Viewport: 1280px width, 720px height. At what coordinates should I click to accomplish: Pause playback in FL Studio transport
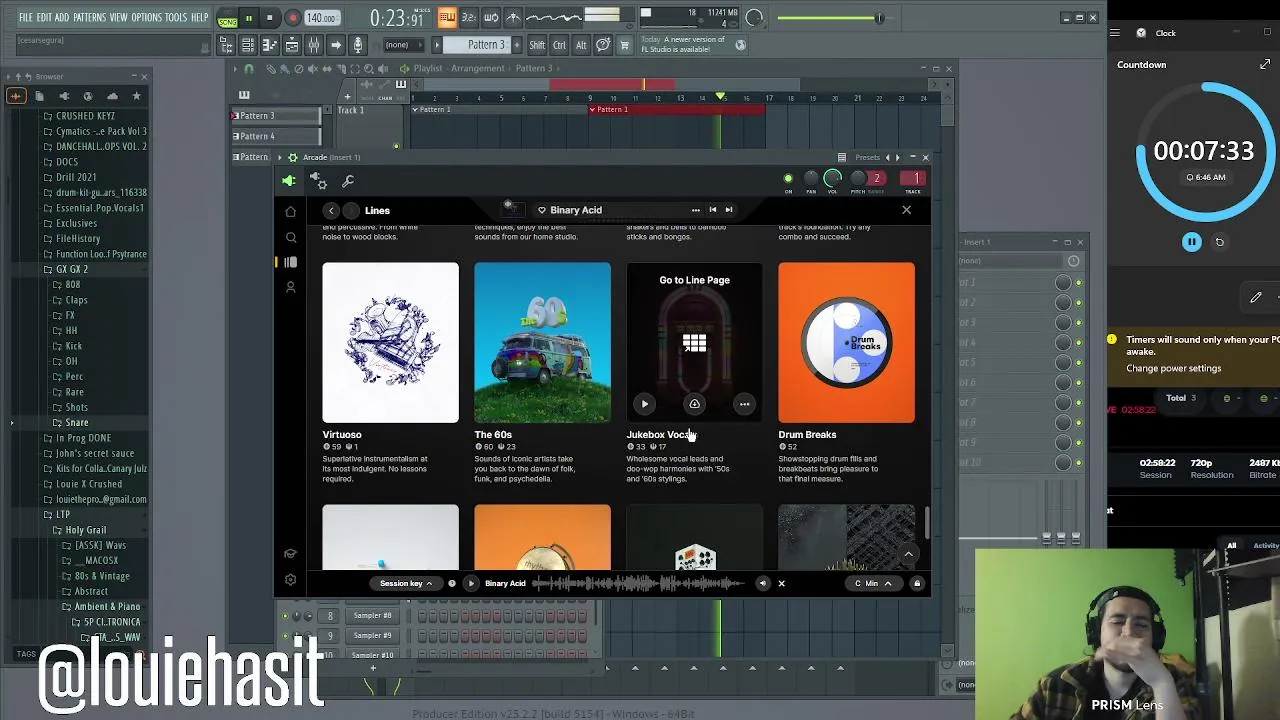[x=248, y=18]
